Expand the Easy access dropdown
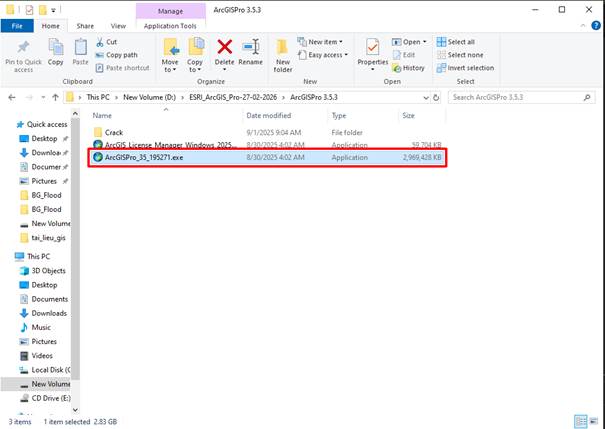605x429 pixels. click(x=328, y=55)
